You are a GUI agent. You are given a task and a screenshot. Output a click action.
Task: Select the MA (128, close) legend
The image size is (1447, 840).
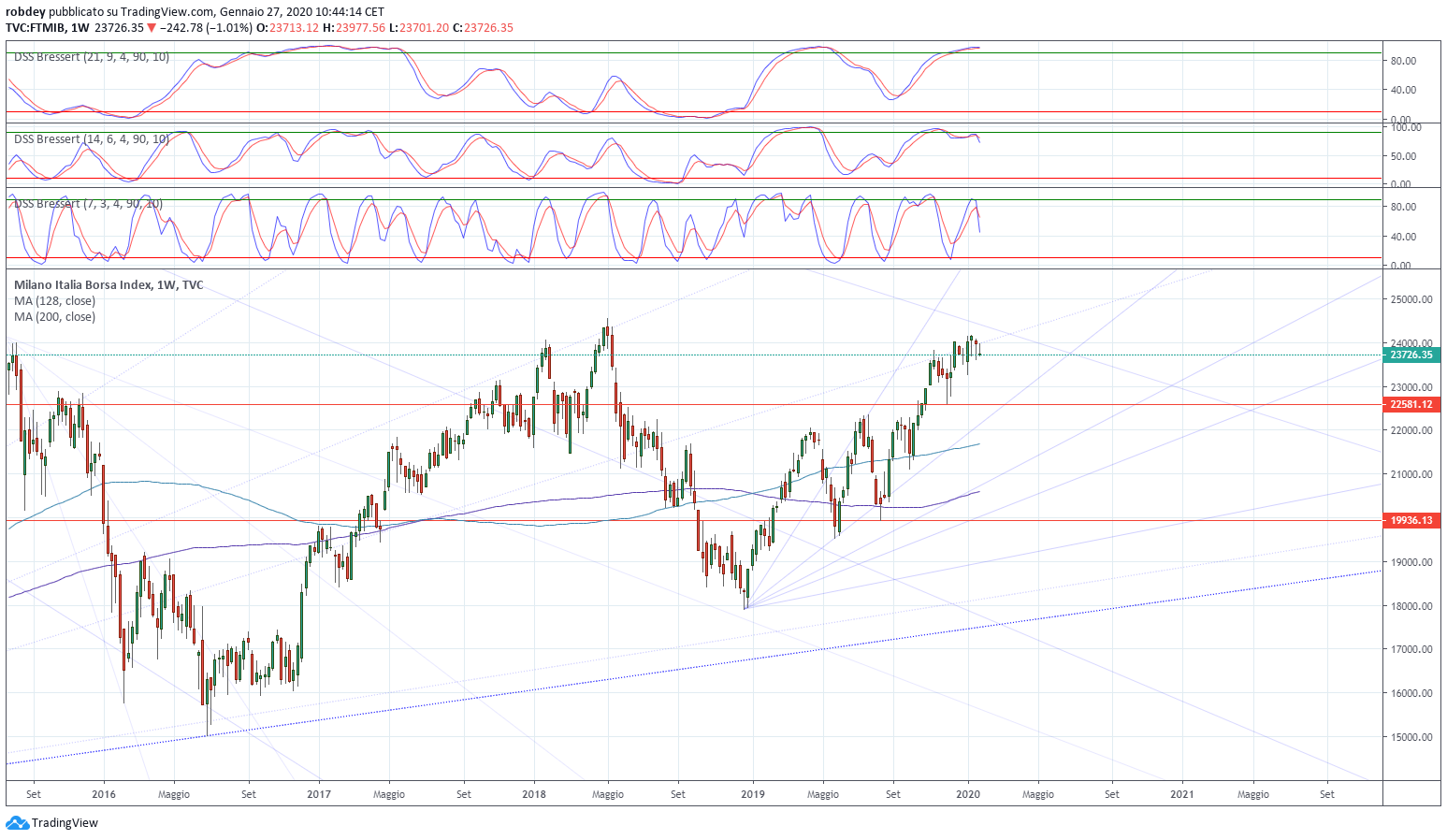coord(54,301)
